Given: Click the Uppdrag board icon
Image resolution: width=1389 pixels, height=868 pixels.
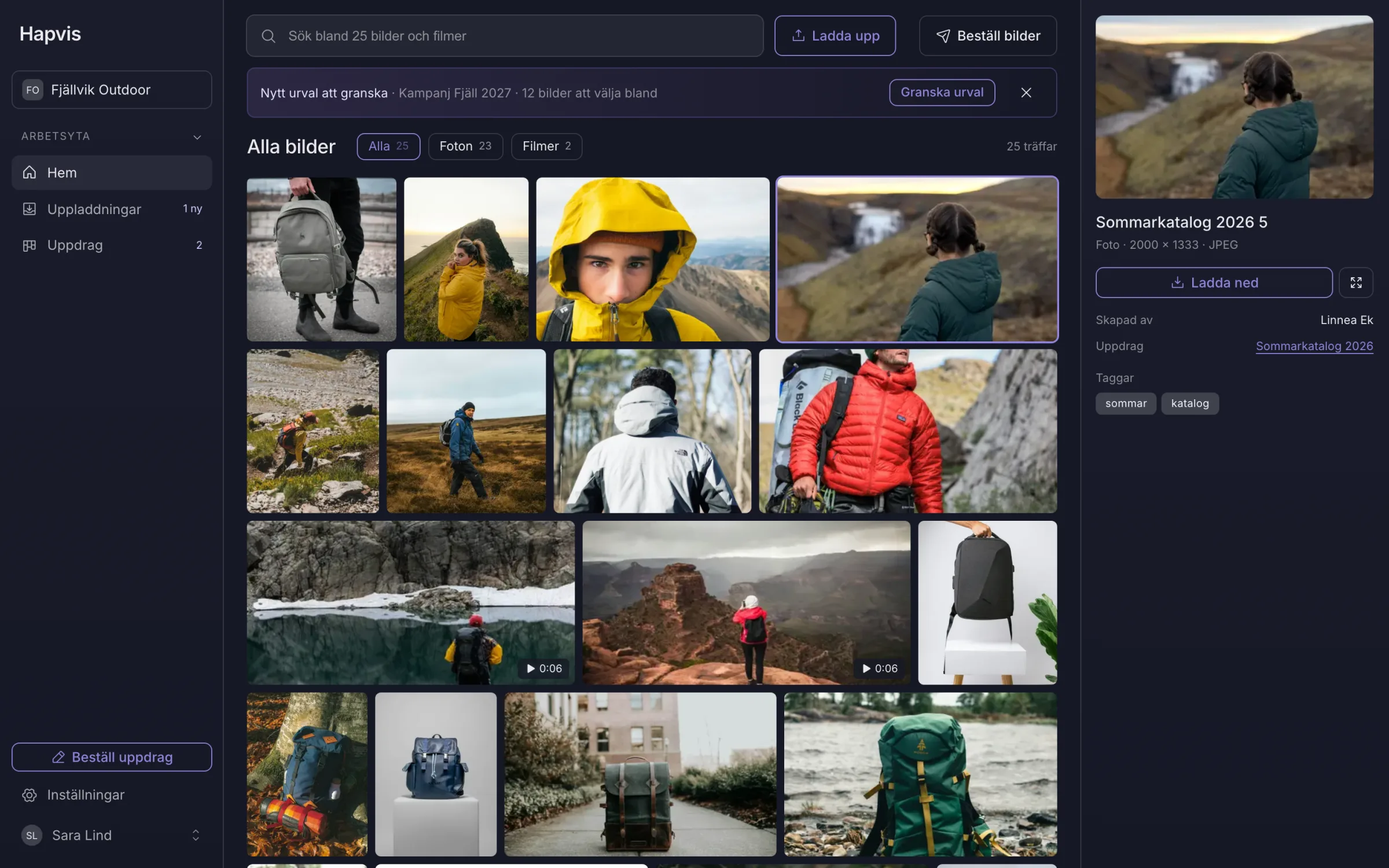Looking at the screenshot, I should (x=30, y=245).
